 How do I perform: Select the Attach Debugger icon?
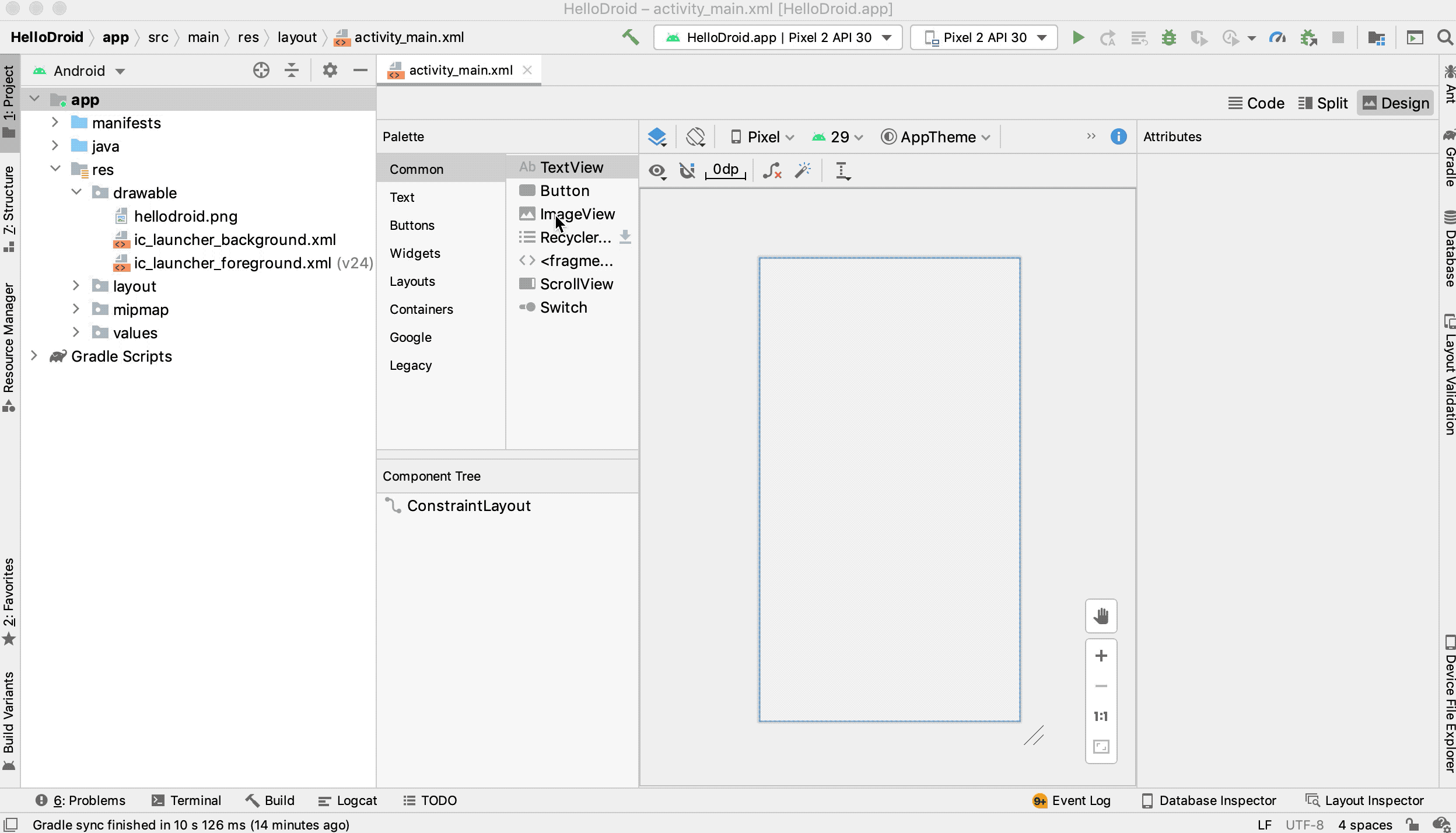coord(1308,37)
